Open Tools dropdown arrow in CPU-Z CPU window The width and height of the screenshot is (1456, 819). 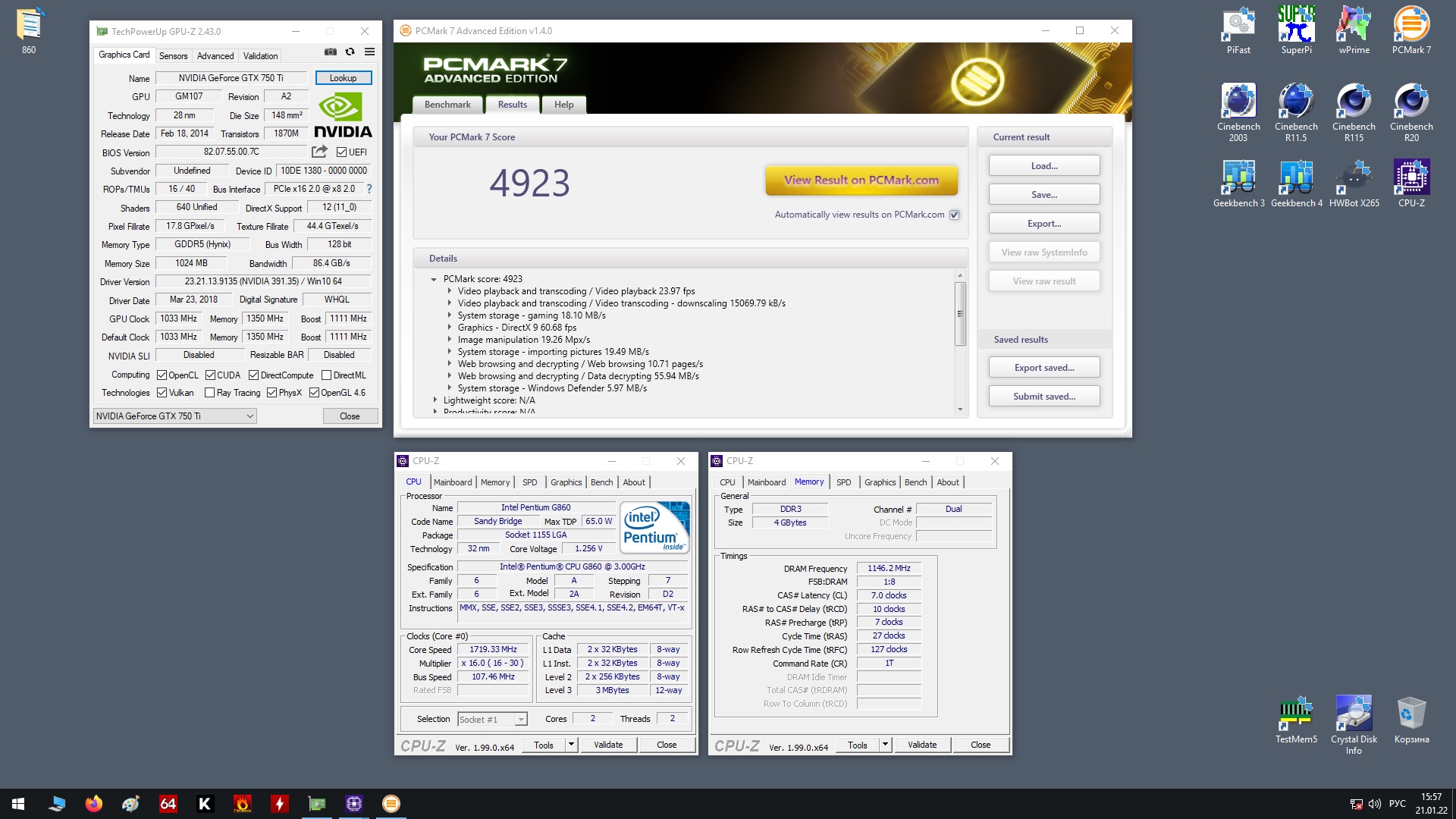tap(571, 745)
